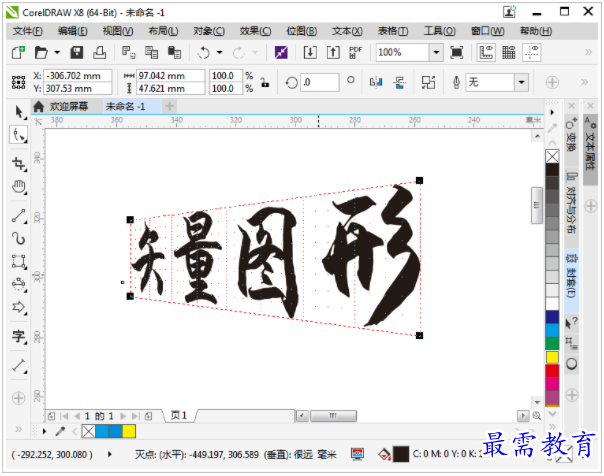Undo the last action with the Undo arrow
This screenshot has height=476, width=604.
203,52
